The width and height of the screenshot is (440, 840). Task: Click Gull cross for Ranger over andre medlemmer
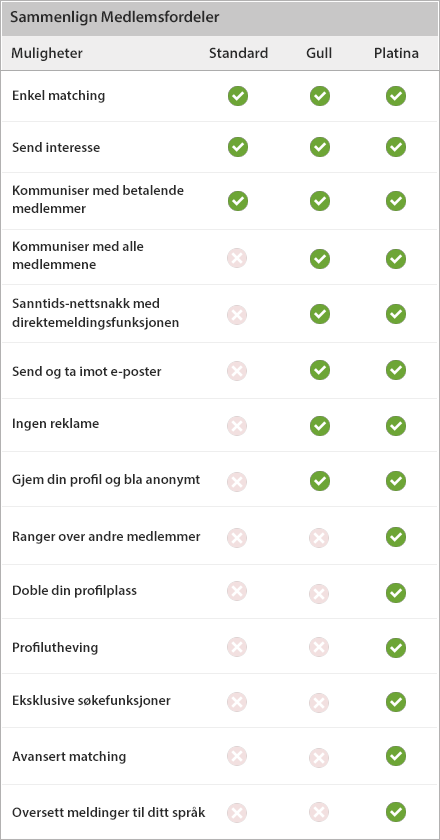[x=319, y=537]
